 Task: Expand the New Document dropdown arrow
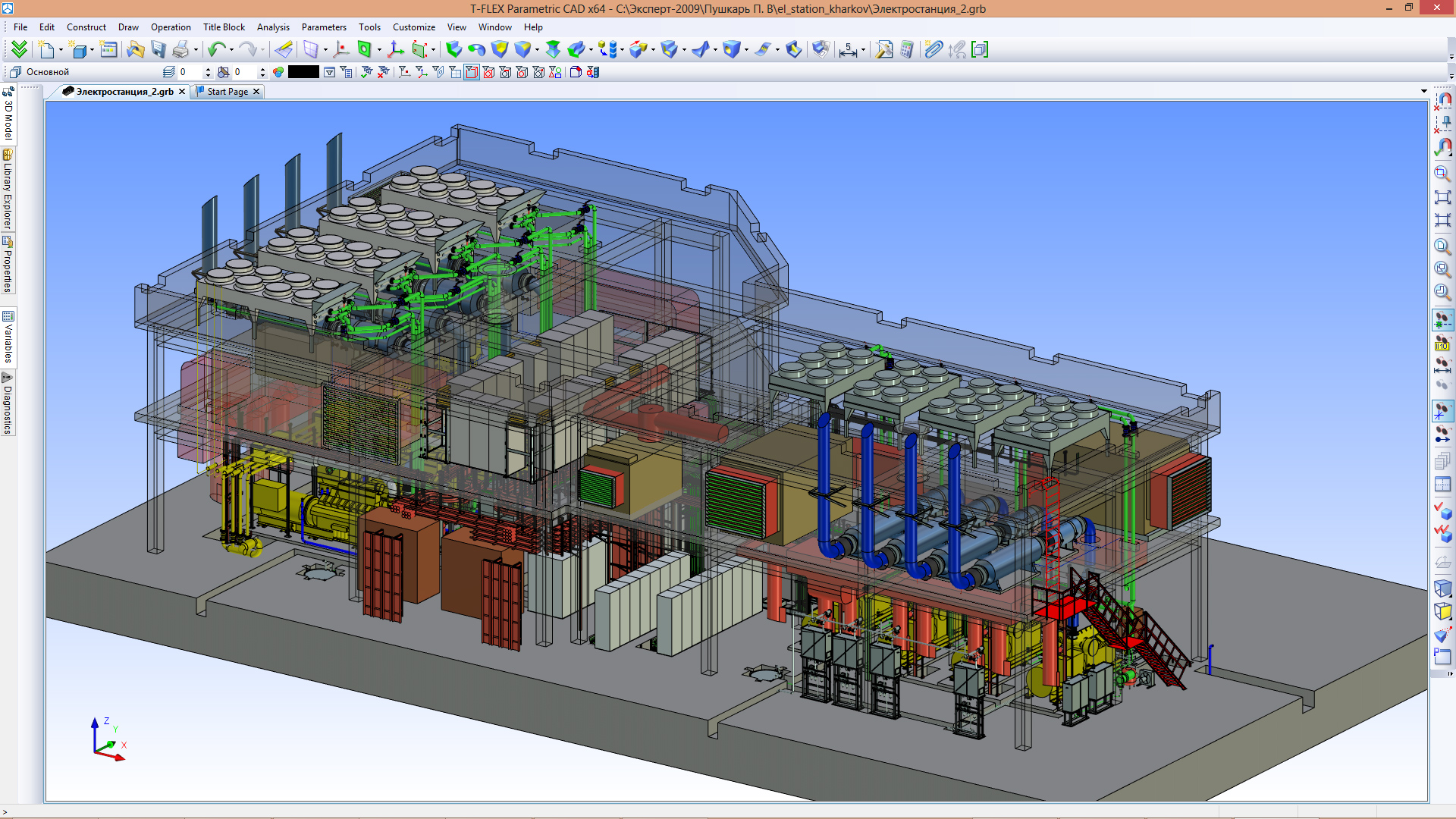tap(61, 51)
